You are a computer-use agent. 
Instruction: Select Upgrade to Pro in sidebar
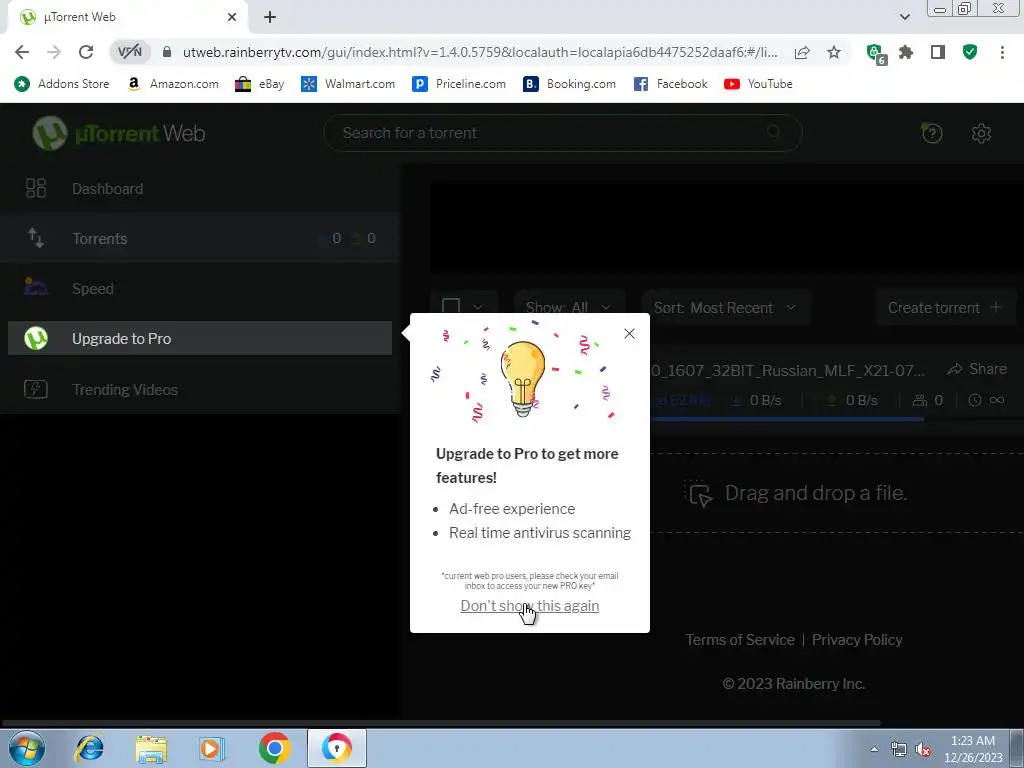click(200, 338)
